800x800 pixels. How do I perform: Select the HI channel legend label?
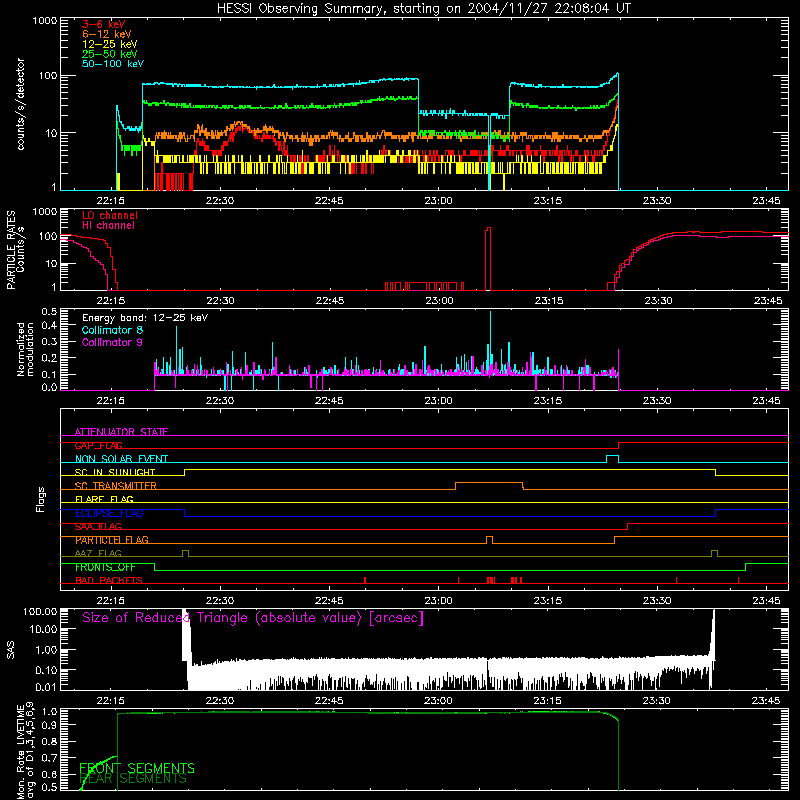point(108,226)
